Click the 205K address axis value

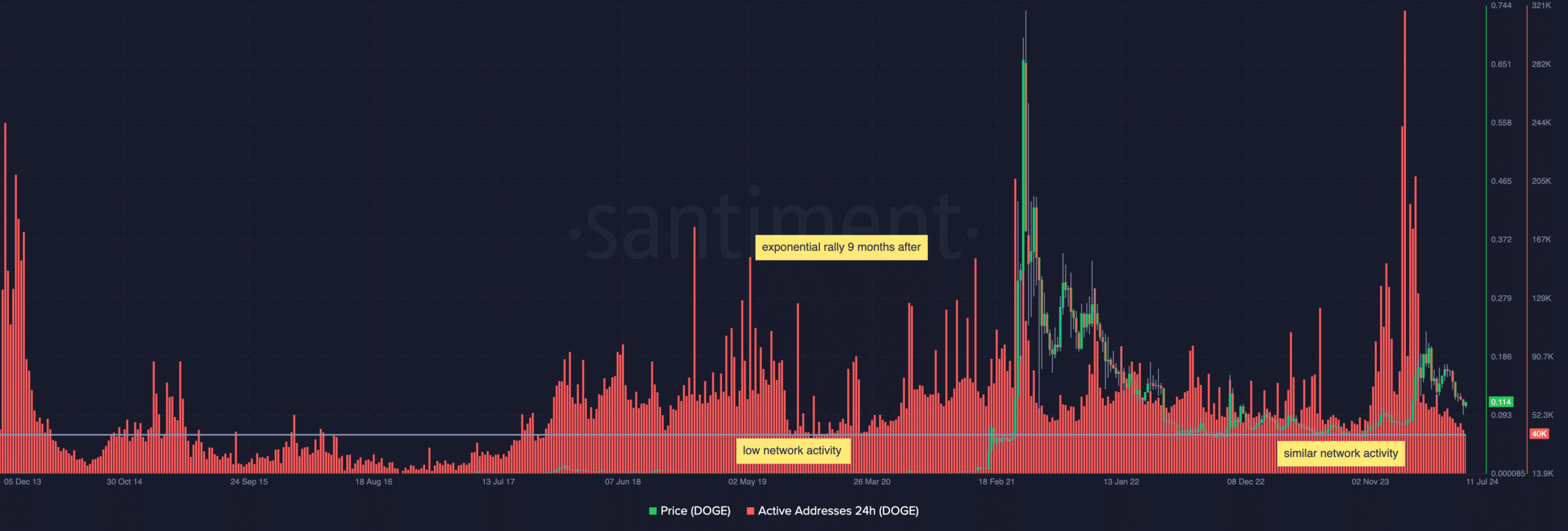tap(1542, 181)
